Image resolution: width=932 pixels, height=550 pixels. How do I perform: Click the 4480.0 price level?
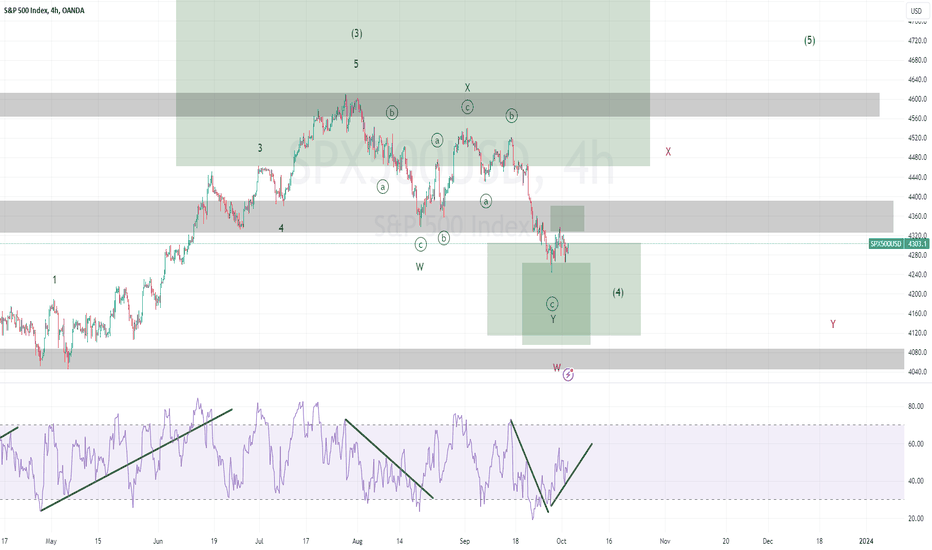click(x=917, y=158)
